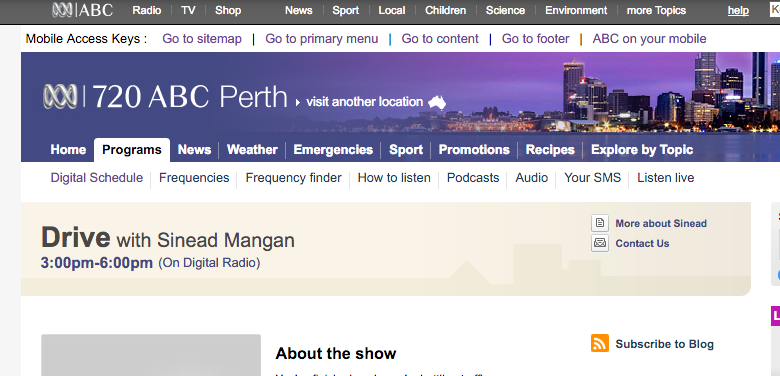Click visit another location link

tap(365, 102)
